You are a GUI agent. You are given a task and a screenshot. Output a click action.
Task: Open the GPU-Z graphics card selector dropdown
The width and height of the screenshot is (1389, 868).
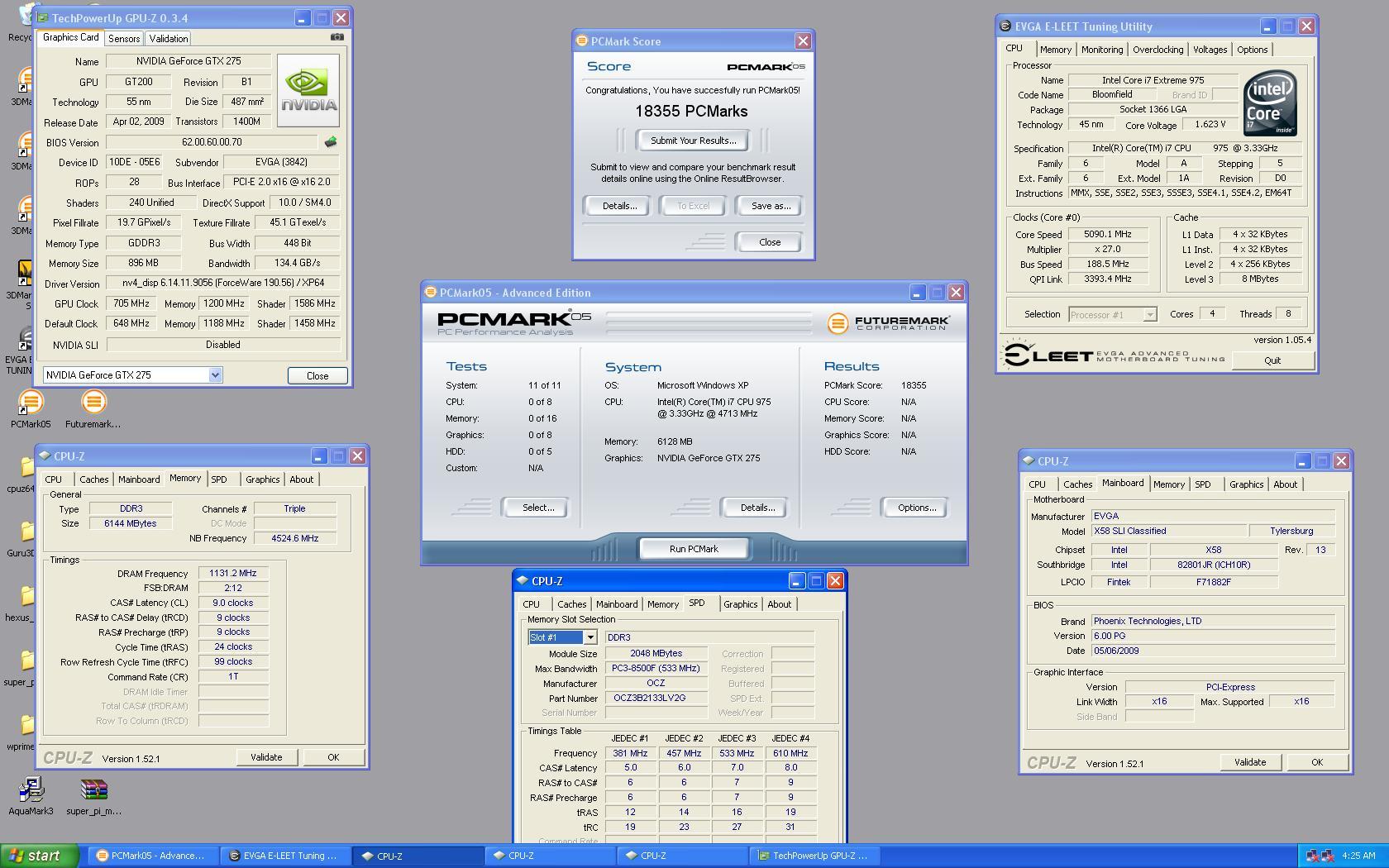215,375
